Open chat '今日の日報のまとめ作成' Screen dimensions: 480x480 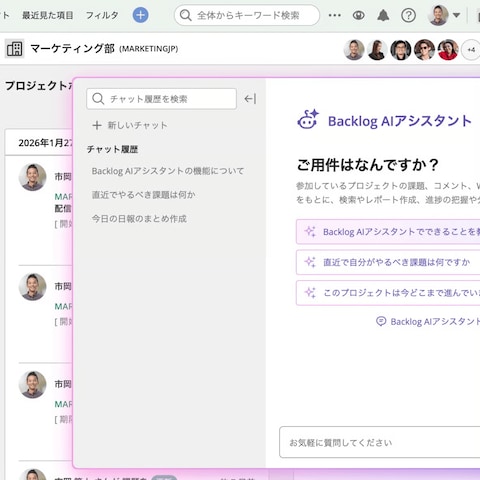coord(139,219)
